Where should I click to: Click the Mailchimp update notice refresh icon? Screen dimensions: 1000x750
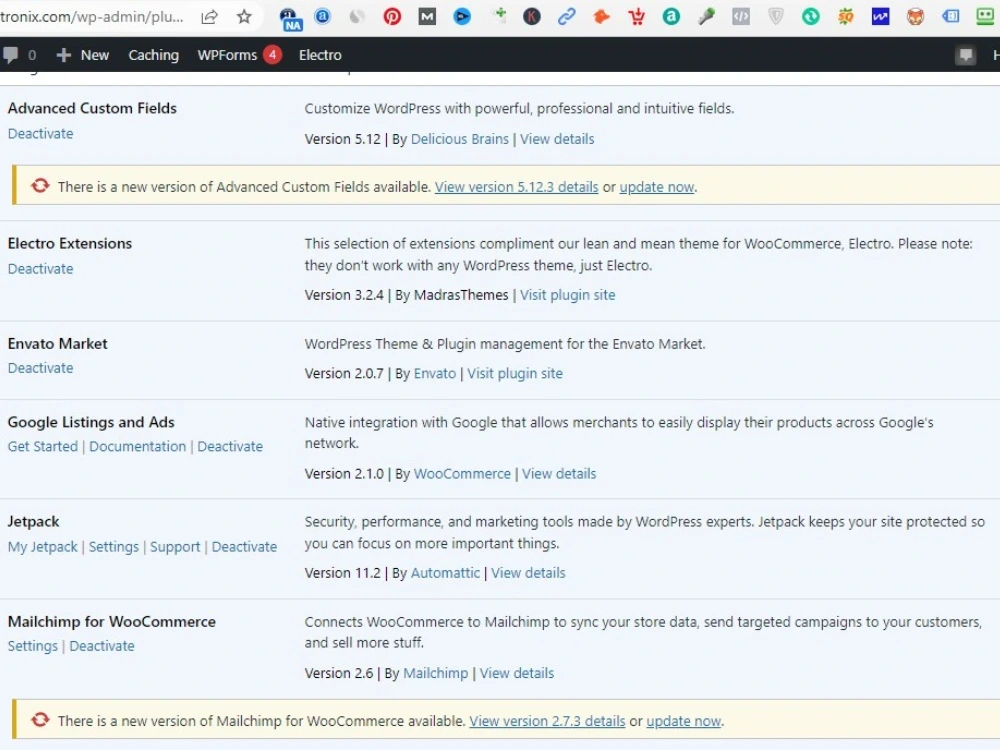pos(40,719)
